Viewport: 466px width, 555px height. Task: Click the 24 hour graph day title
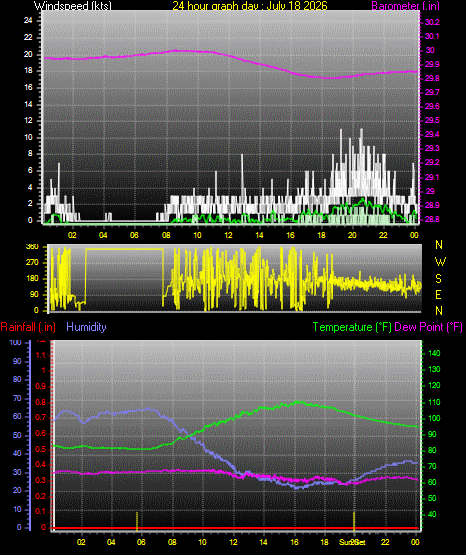pos(250,5)
